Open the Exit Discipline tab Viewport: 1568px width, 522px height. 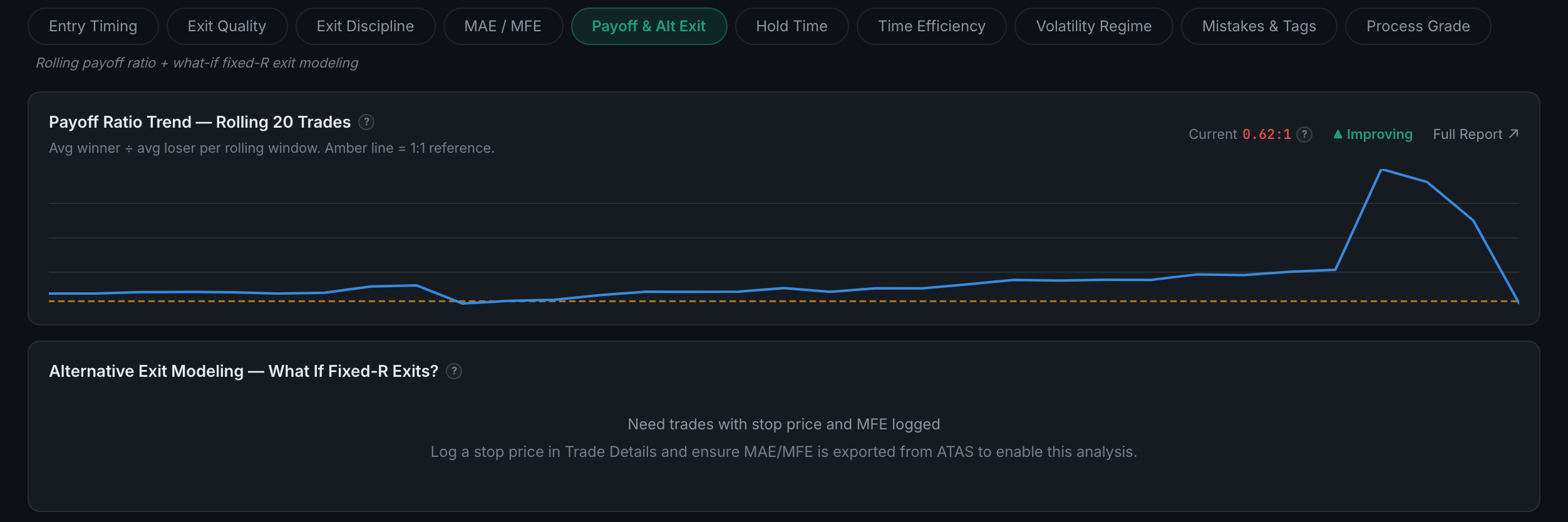(365, 26)
